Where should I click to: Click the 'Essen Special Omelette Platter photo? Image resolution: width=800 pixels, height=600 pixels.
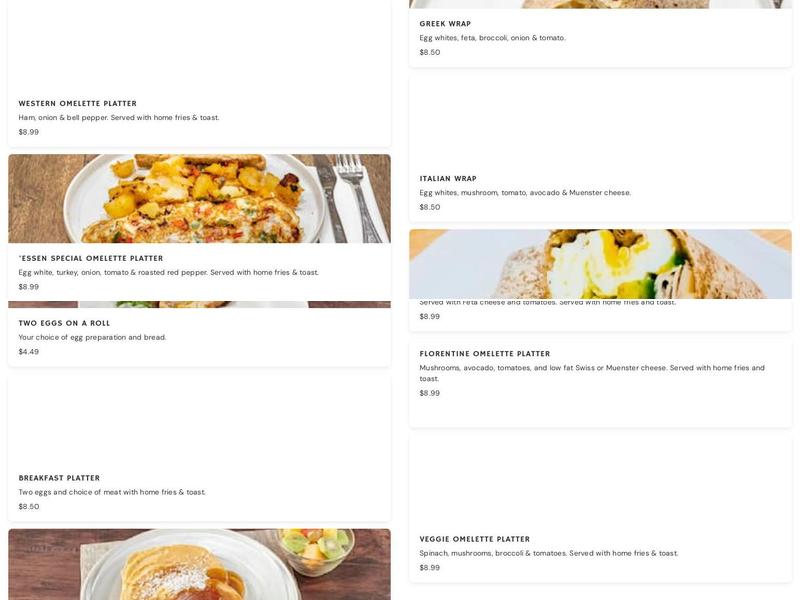[x=199, y=198]
